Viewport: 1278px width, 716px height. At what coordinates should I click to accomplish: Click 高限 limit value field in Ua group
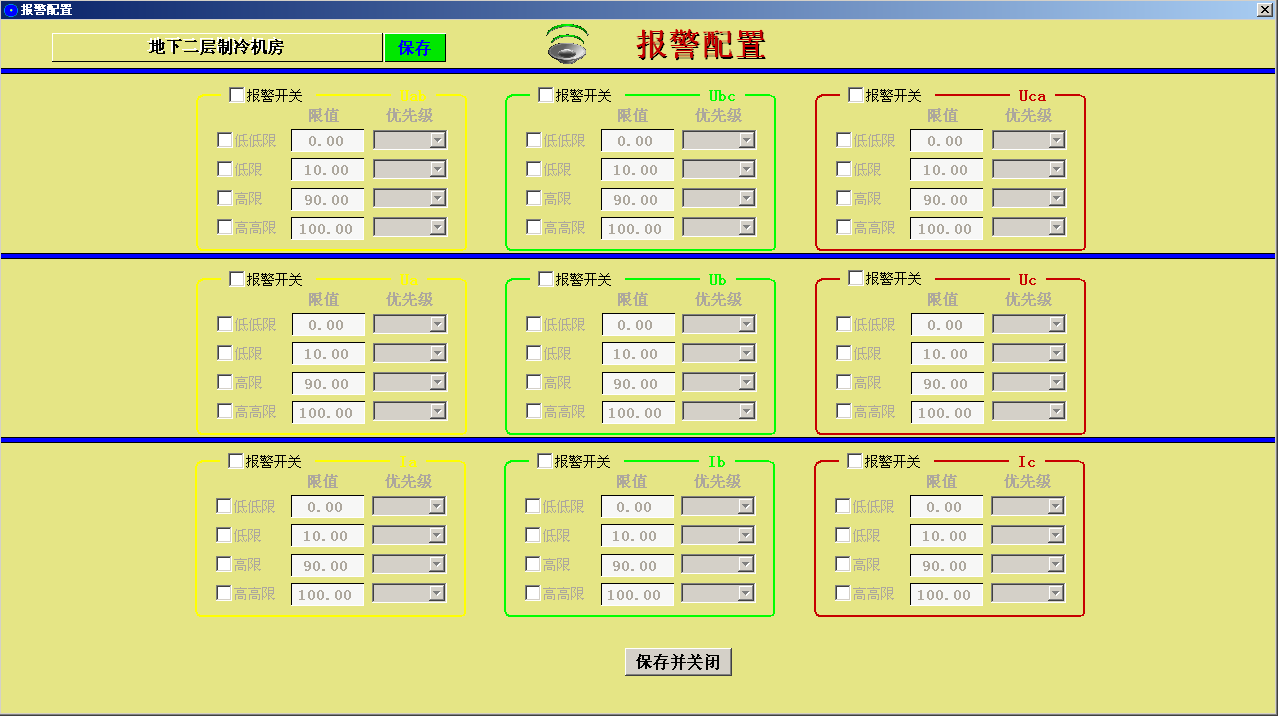coord(327,383)
